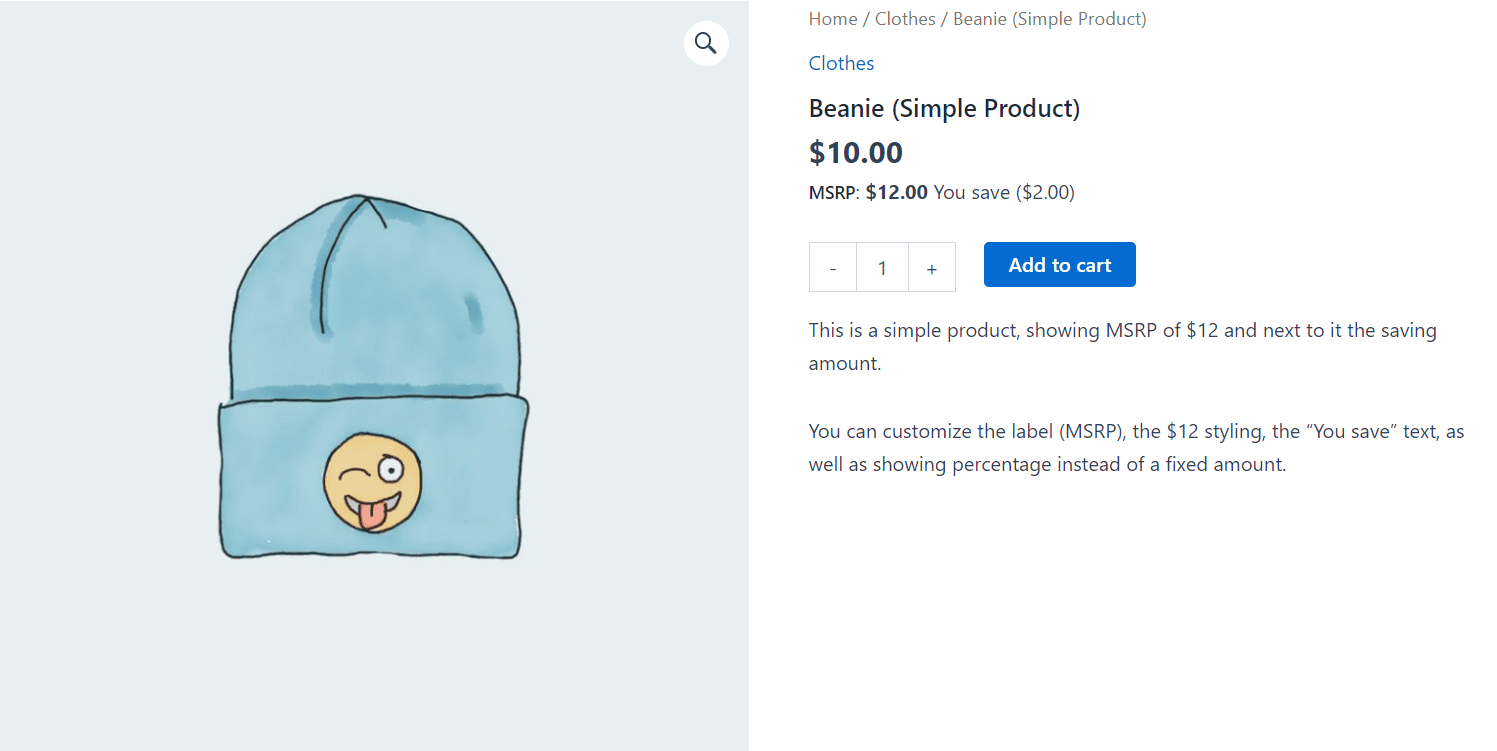The image size is (1497, 751).
Task: Click the winking emoji face on the beanie
Action: [x=373, y=483]
